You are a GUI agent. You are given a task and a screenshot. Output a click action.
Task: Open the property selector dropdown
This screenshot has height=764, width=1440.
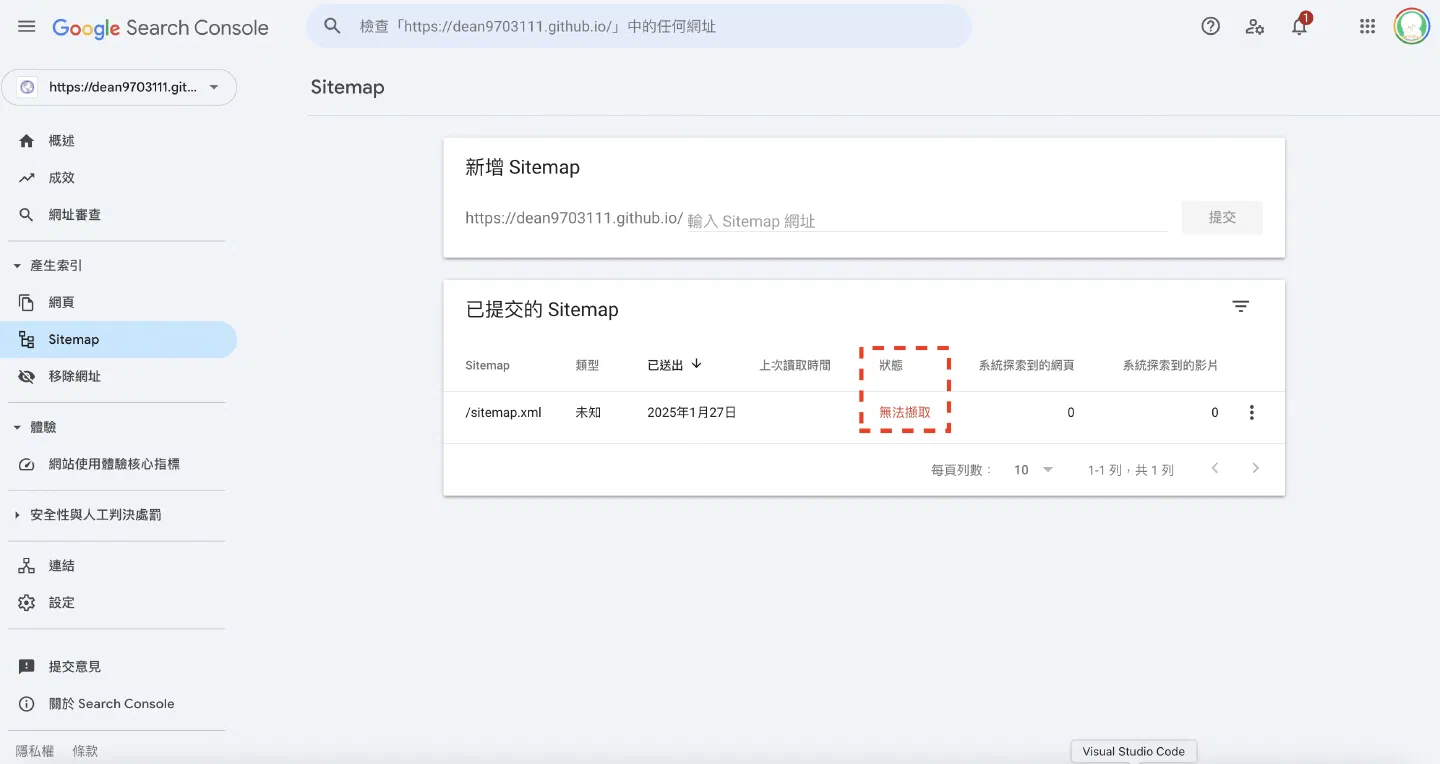[119, 87]
